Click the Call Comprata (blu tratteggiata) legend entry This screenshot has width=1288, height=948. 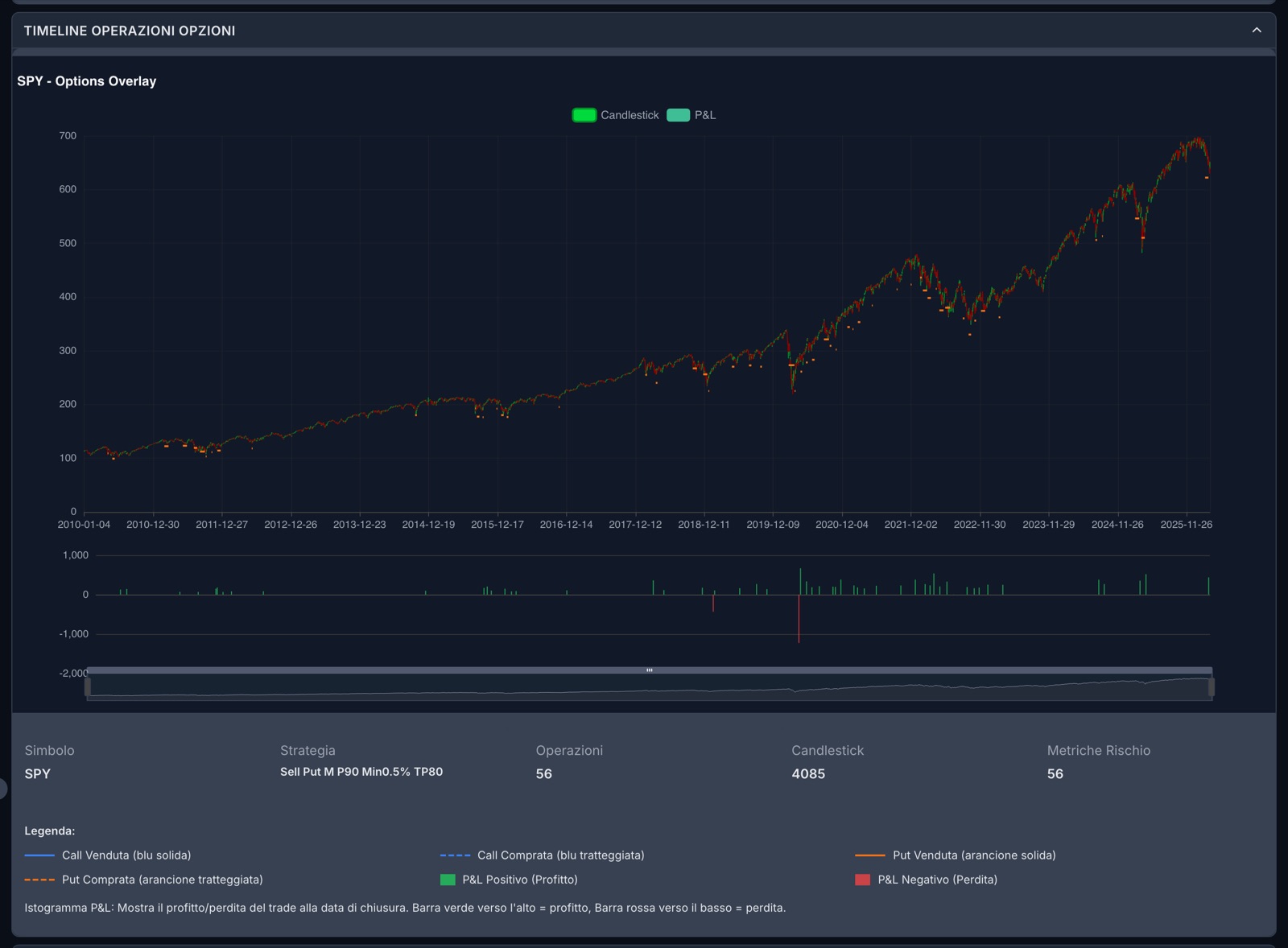(x=542, y=855)
